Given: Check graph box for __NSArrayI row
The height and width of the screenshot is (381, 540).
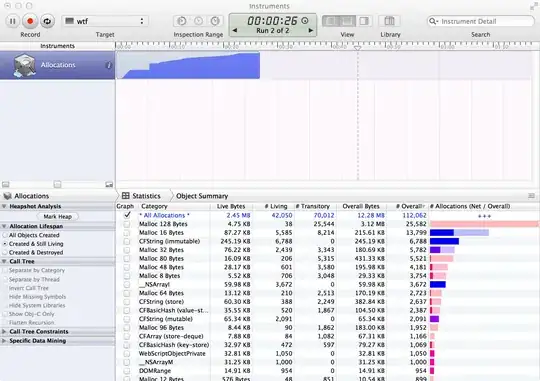Looking at the screenshot, I should (x=127, y=285).
